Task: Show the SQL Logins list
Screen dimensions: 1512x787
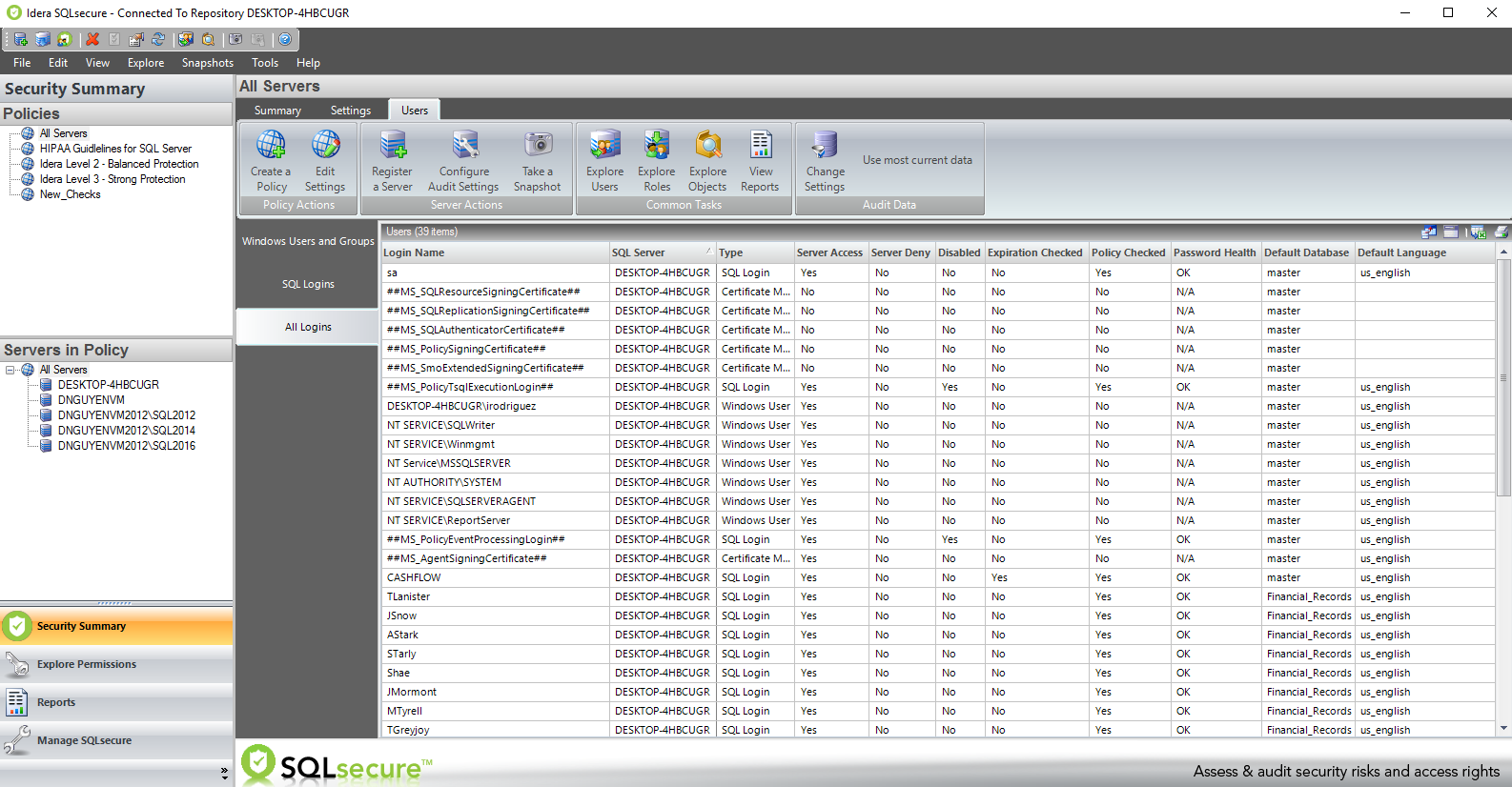Action: (x=308, y=284)
